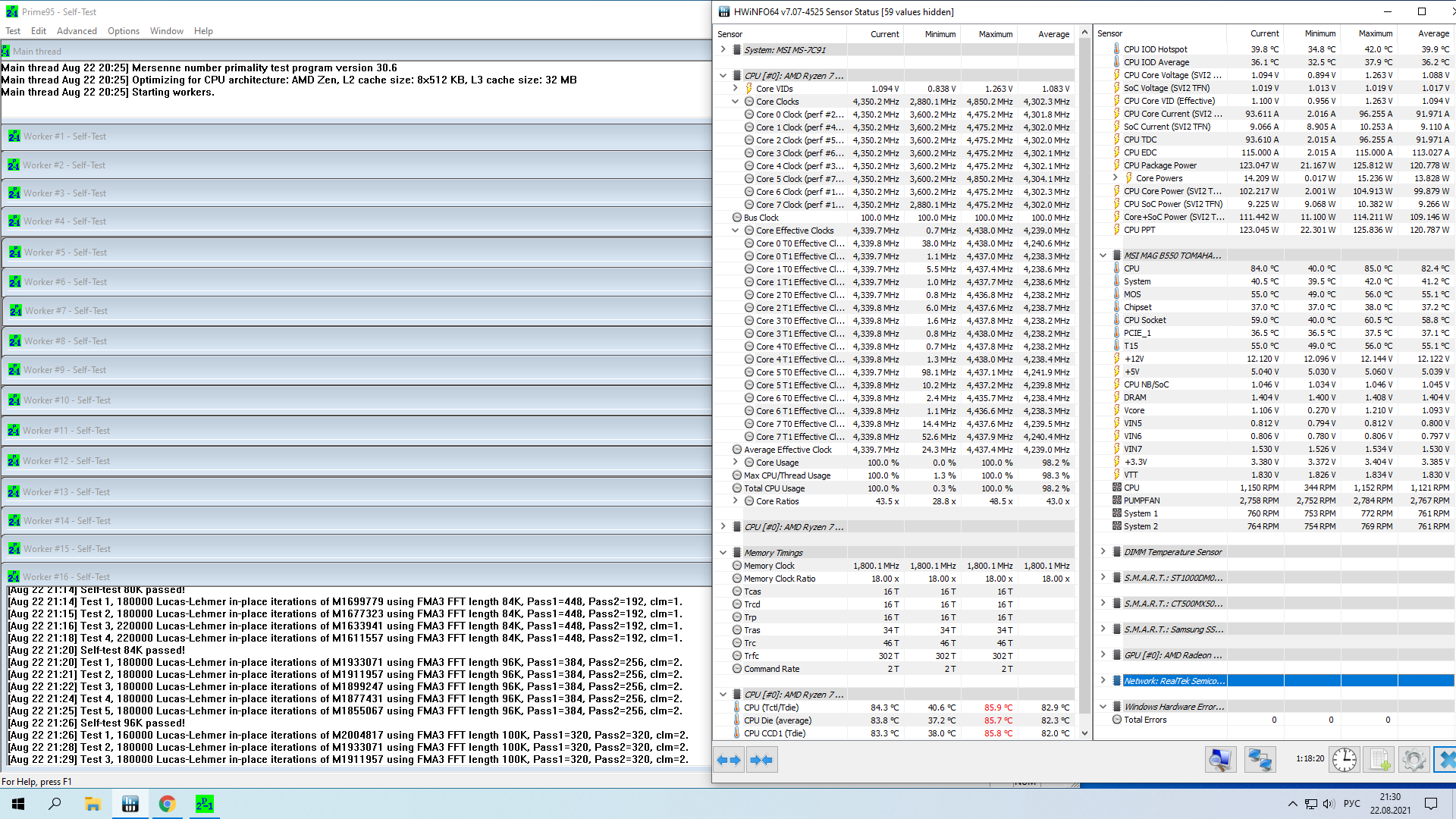1456x819 pixels.
Task: Reset the elapsed time clock icon
Action: 1344,760
